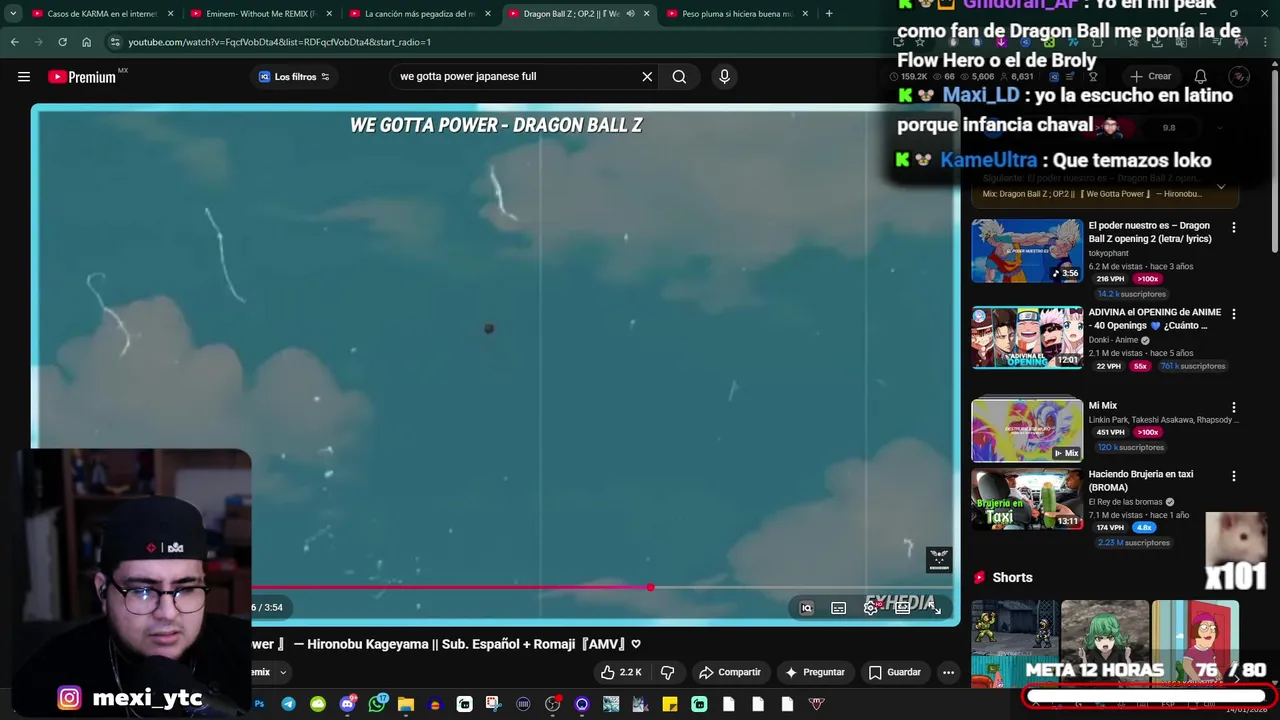Play ADIVINA el OPENING de ANIME thumbnail

click(1027, 338)
